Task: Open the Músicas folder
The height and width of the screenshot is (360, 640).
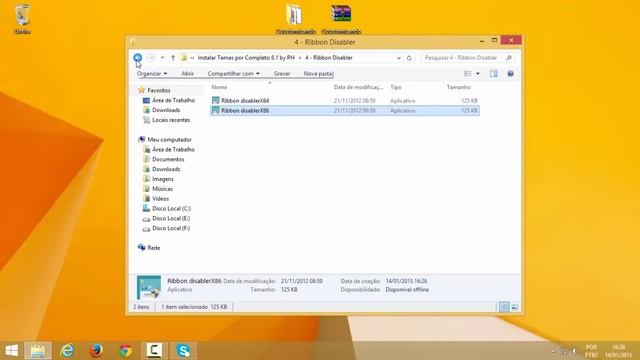Action: click(x=162, y=189)
